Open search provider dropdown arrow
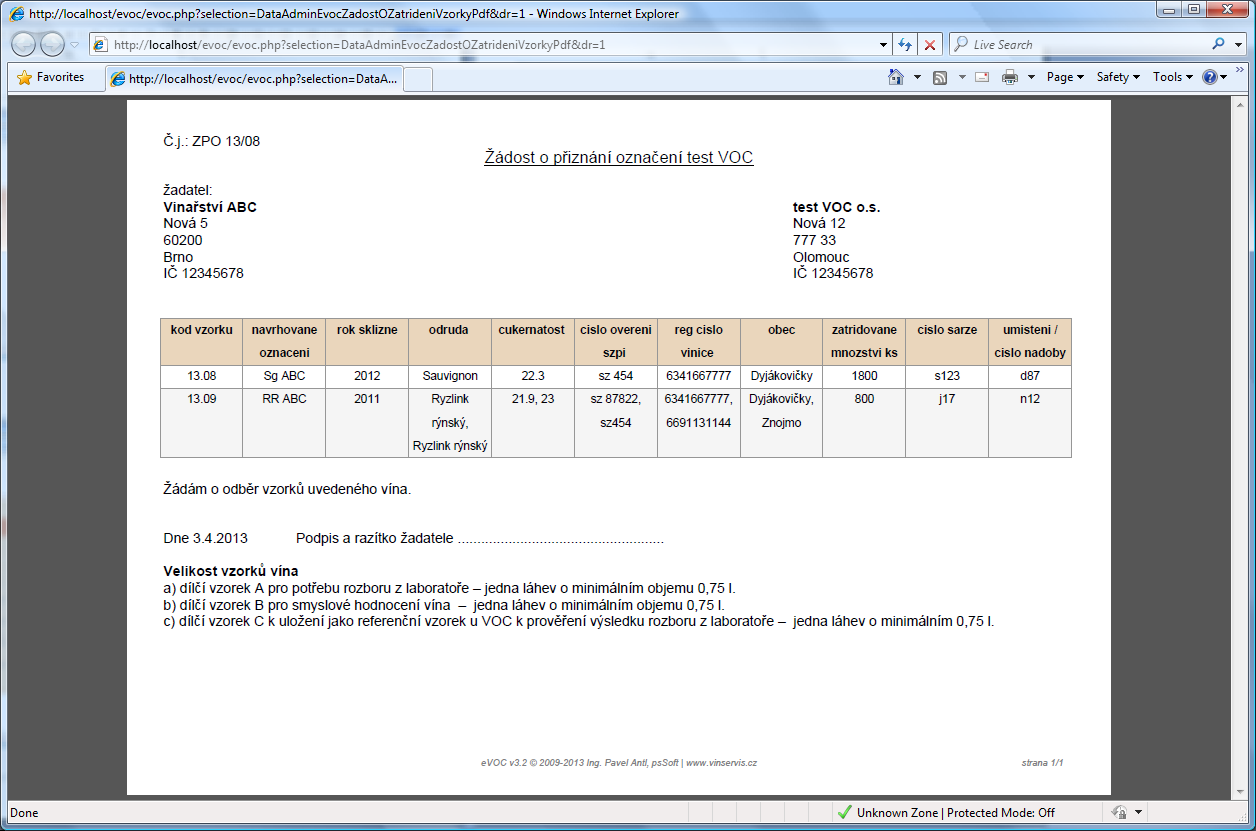This screenshot has height=831, width=1256. [1239, 45]
